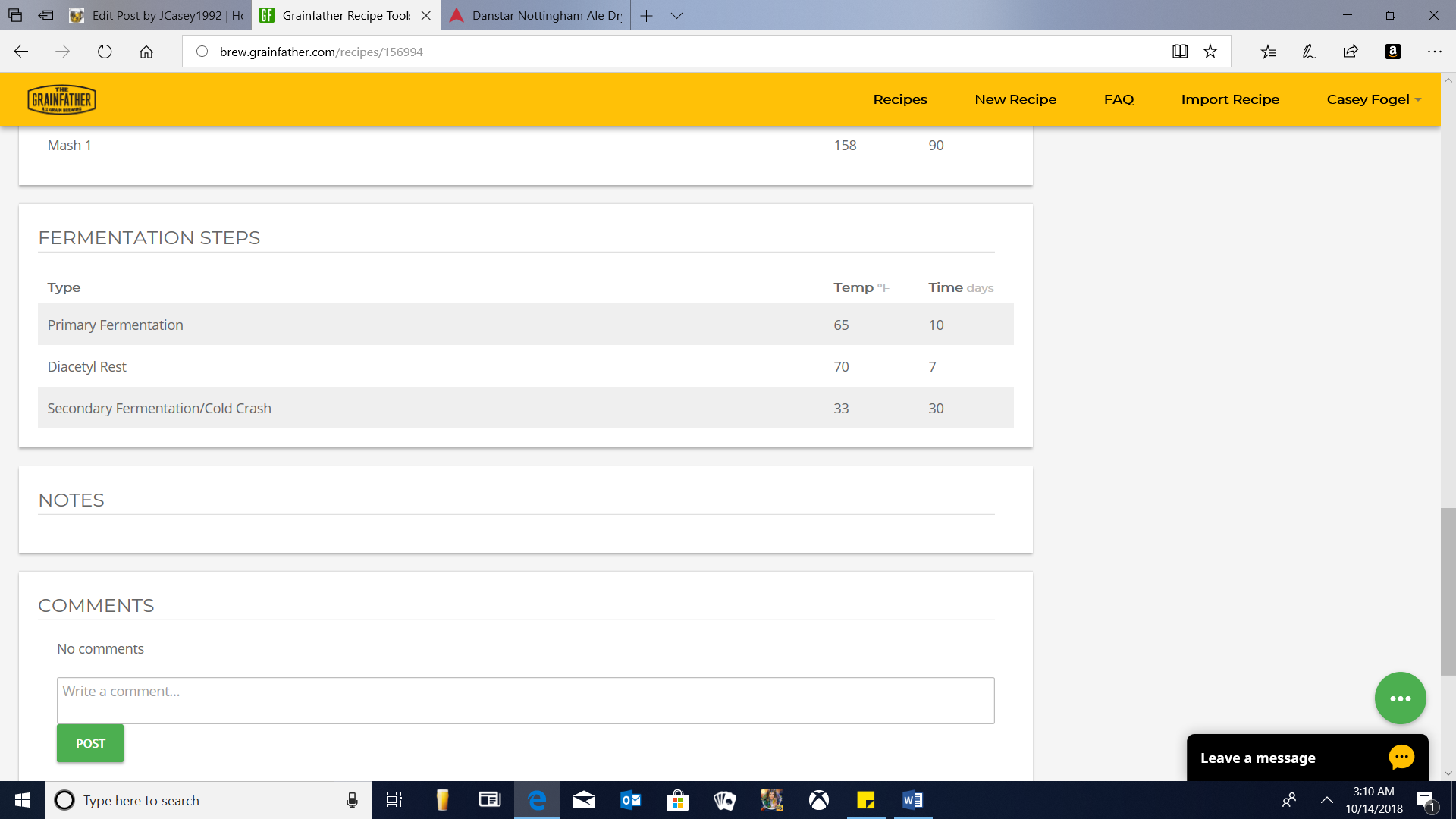
Task: Switch to Edit Post by JCasey1992 tab
Action: coord(157,15)
